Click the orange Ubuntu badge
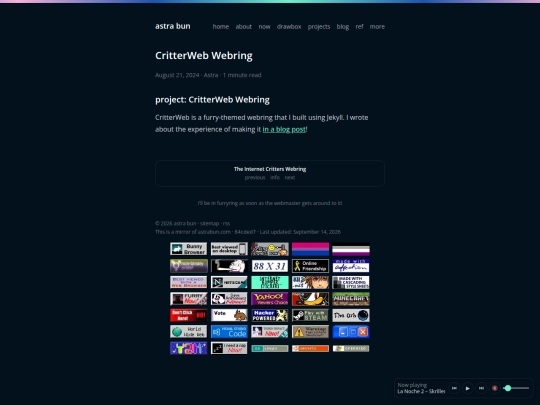Screen dimensions: 540x405 coord(310,349)
